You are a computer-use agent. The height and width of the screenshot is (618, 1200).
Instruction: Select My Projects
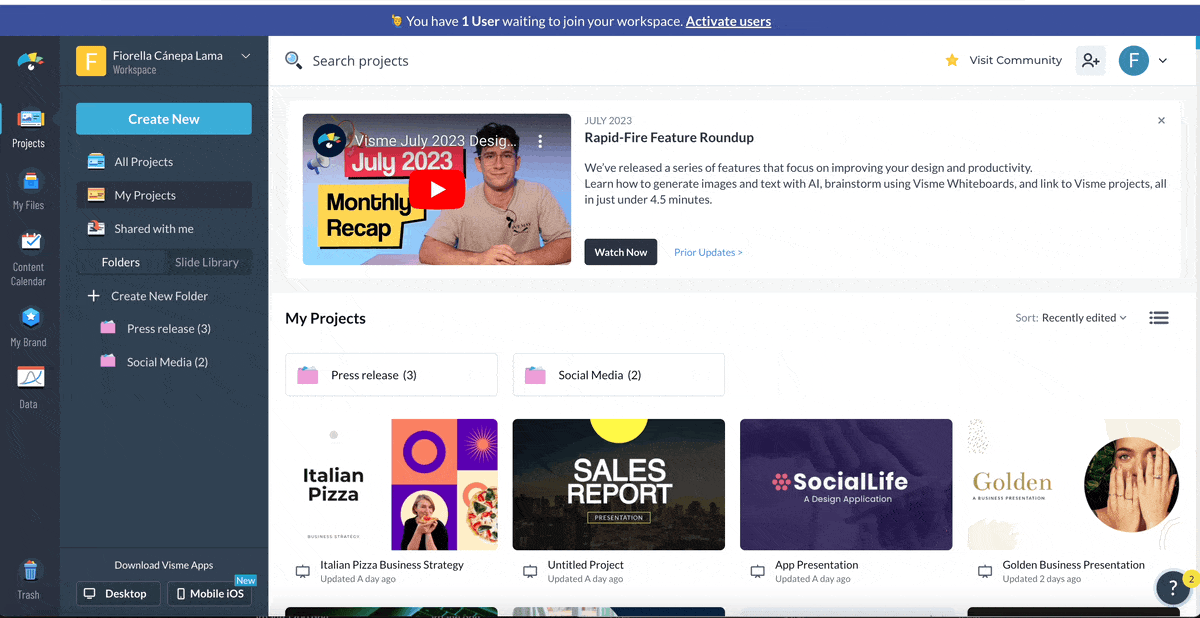tap(164, 195)
